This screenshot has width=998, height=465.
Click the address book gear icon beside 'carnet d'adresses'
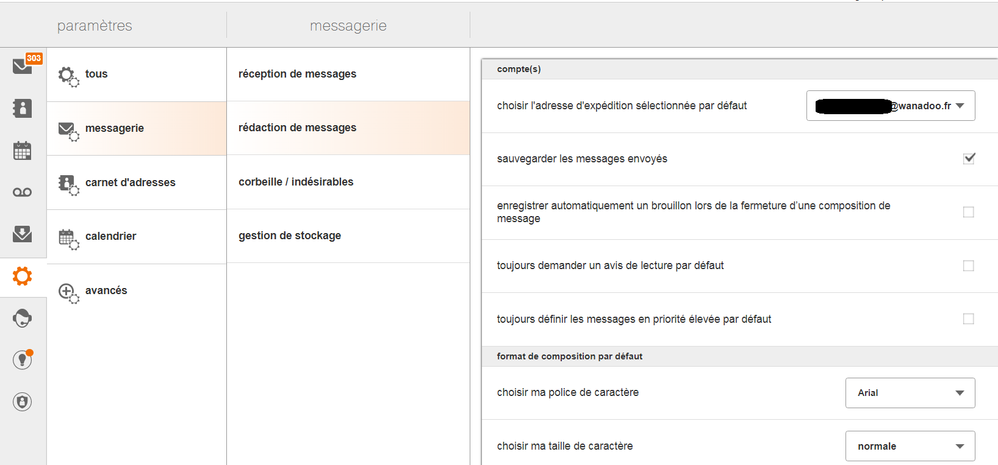click(68, 185)
